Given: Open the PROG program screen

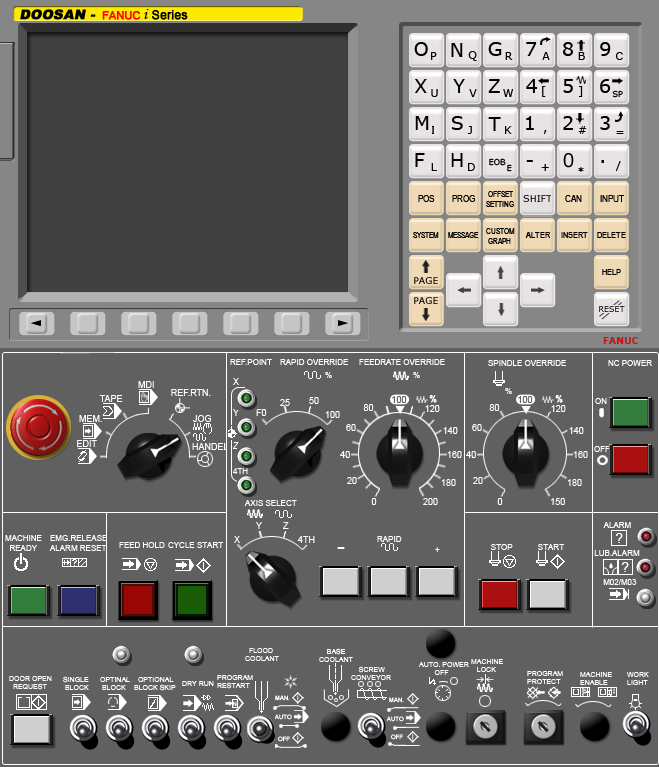Looking at the screenshot, I should pyautogui.click(x=463, y=198).
